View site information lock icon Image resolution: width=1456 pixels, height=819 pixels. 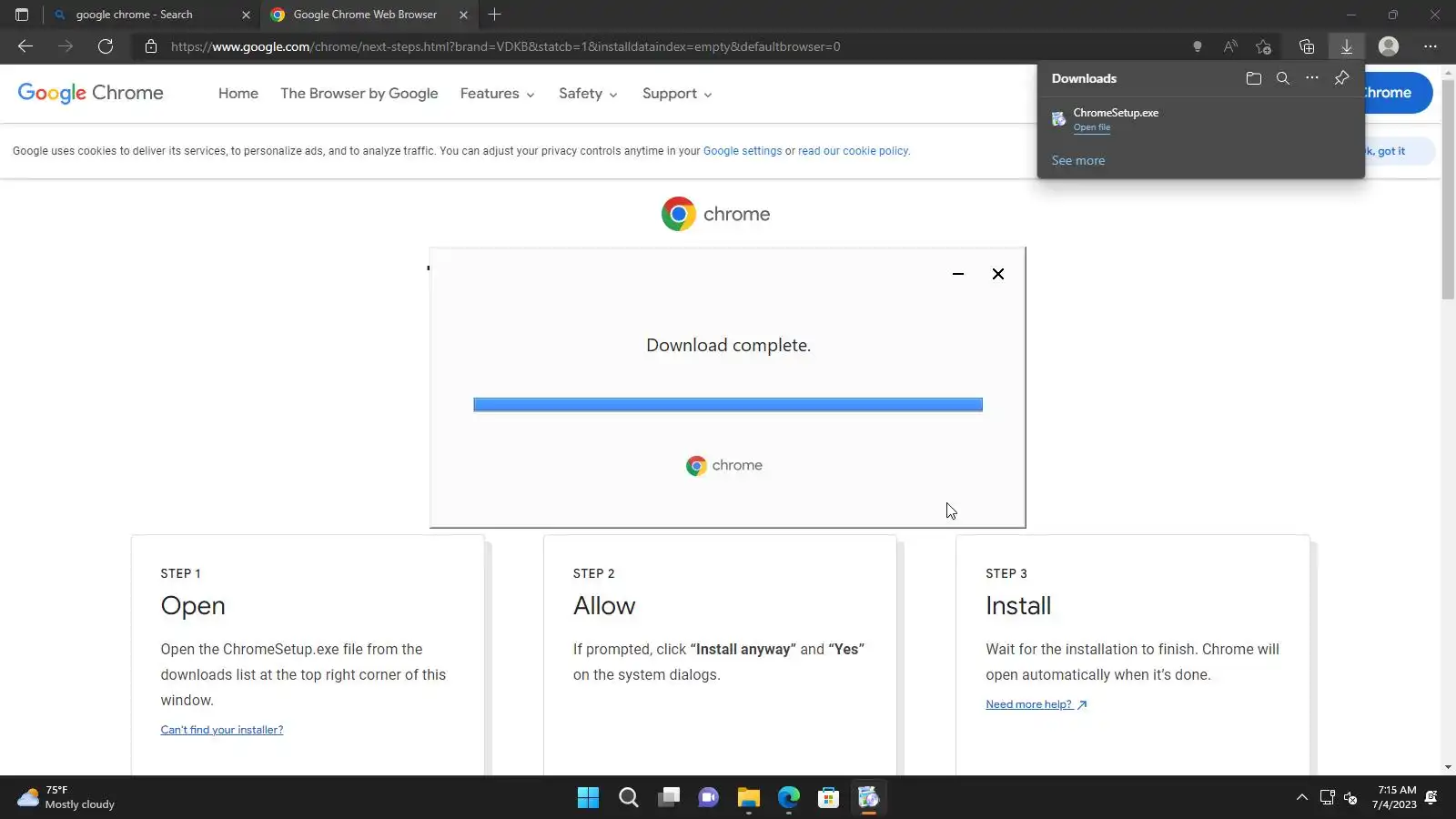[151, 46]
